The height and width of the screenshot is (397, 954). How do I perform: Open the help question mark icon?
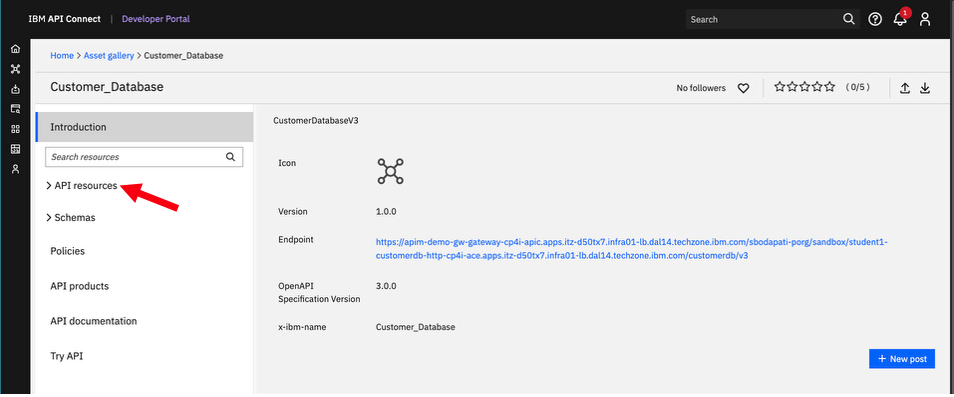[875, 19]
